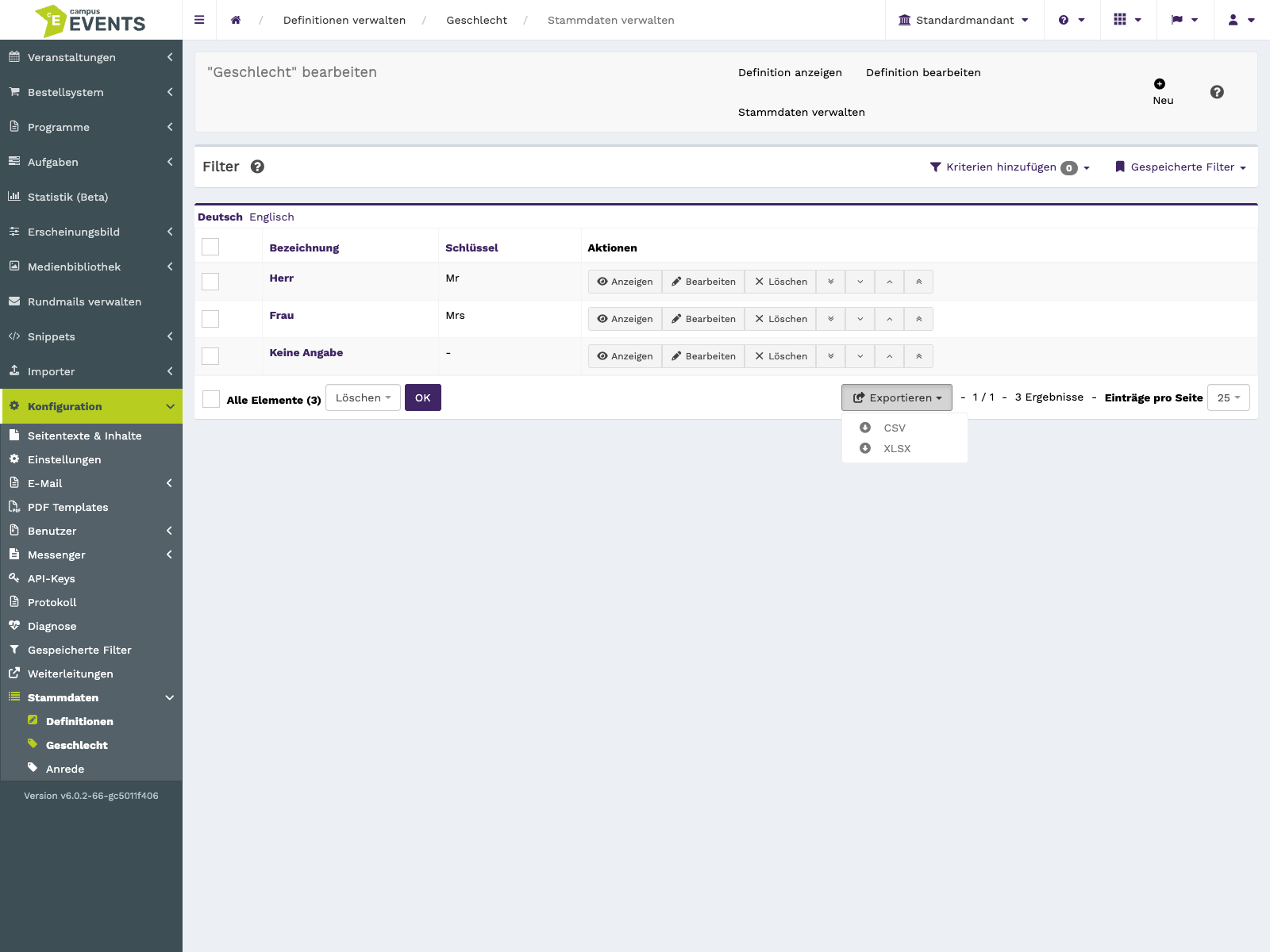Open the Einträge pro Seite 25 dropdown
This screenshot has height=952, width=1270.
tap(1229, 397)
